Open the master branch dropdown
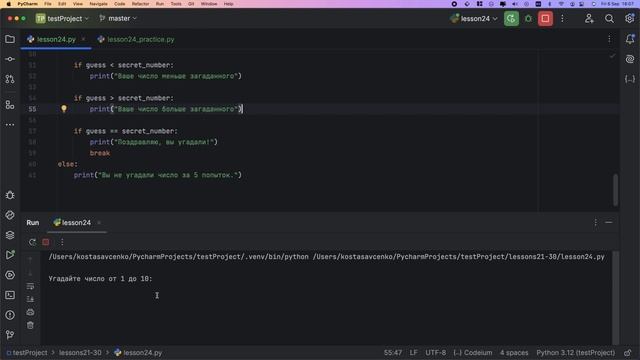Viewport: 640px width, 360px height. [x=118, y=19]
